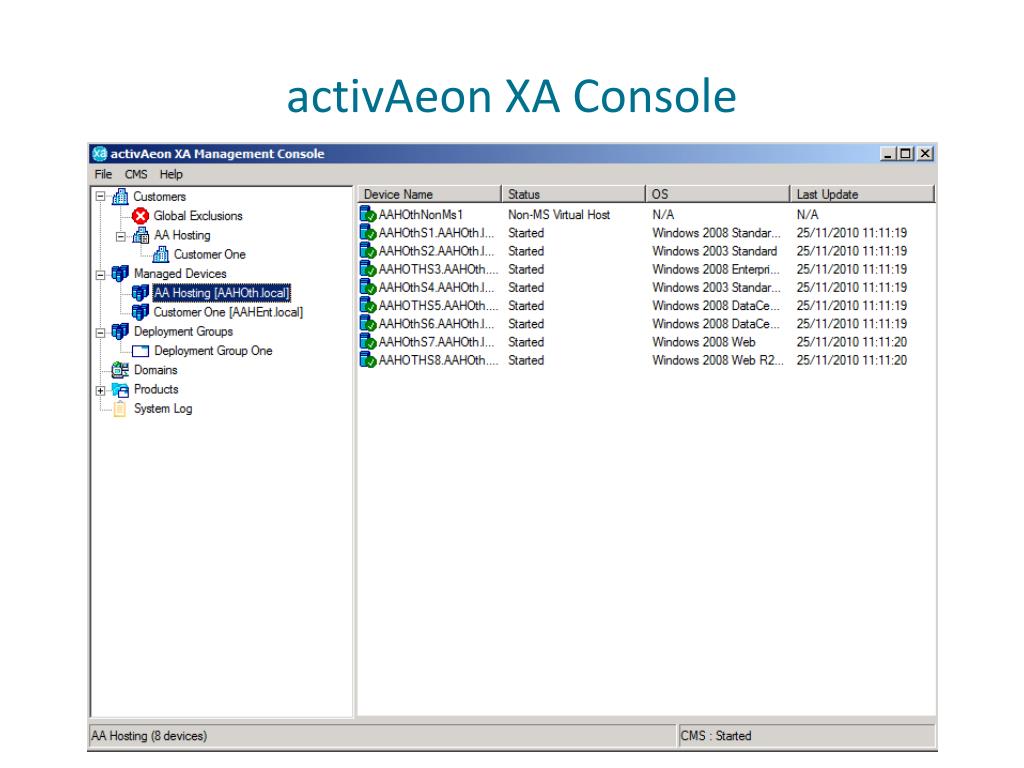Click the CMS : Started status bar panel
This screenshot has width=1024, height=768.
(807, 736)
